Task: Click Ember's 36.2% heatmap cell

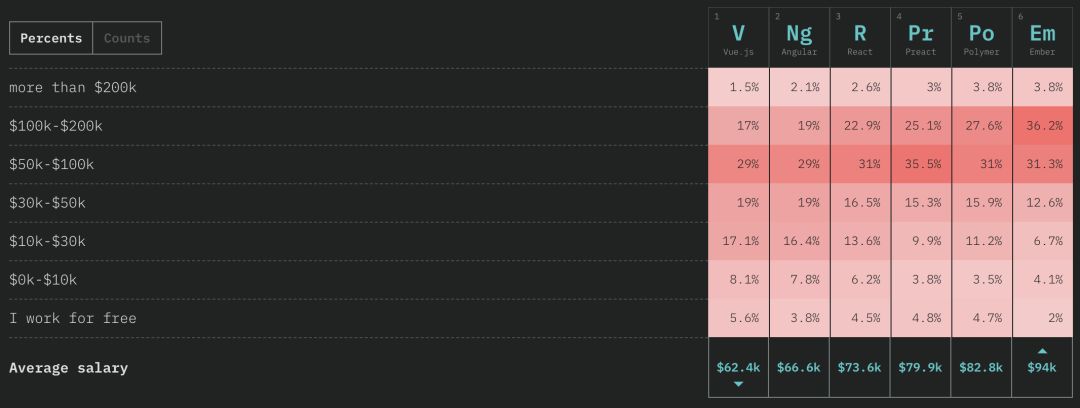Action: coord(1042,126)
